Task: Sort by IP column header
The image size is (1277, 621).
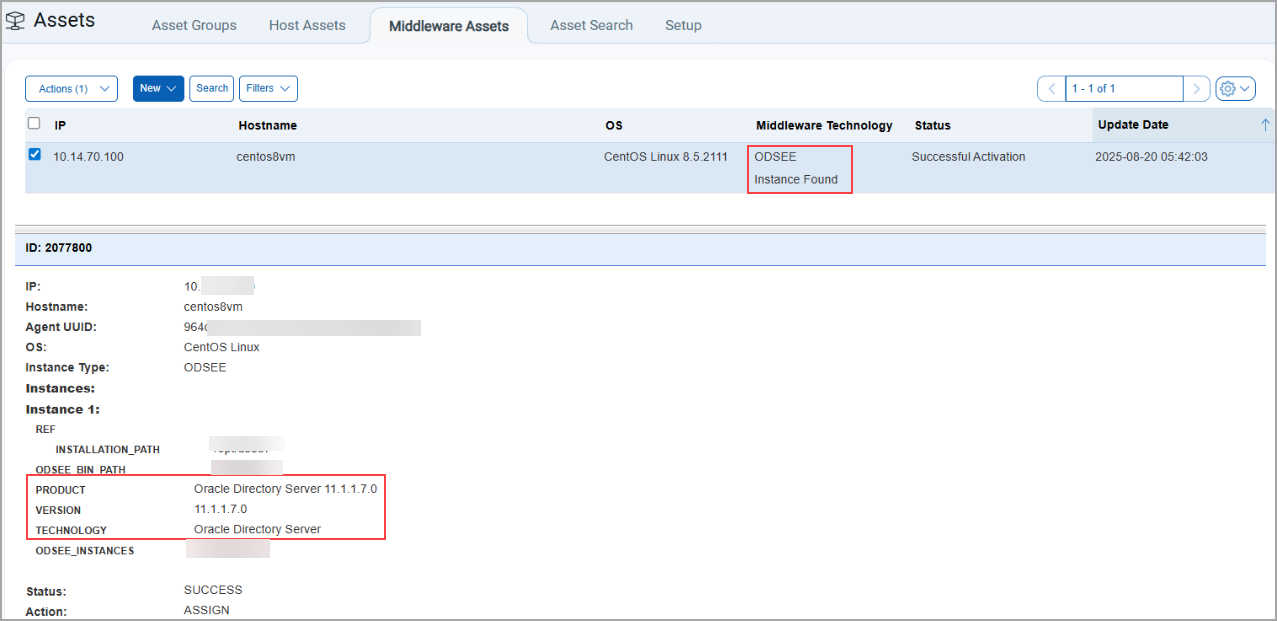Action: pos(60,126)
